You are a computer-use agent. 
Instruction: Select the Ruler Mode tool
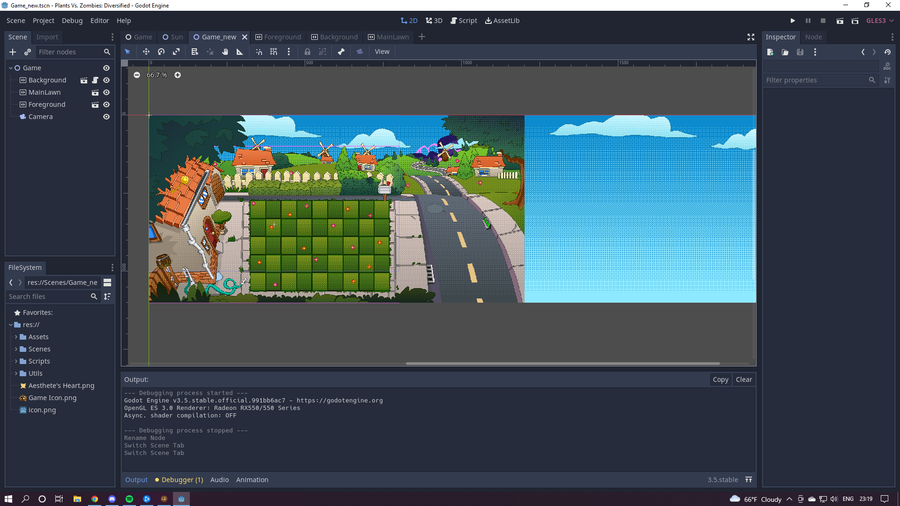[240, 52]
